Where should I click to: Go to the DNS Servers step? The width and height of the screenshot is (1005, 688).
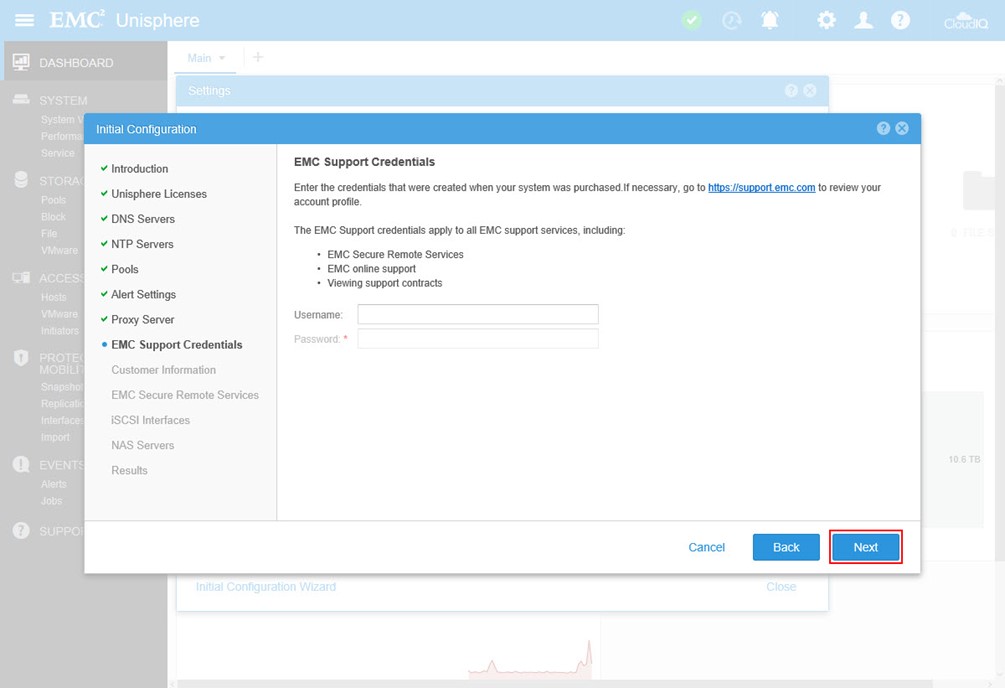point(143,219)
